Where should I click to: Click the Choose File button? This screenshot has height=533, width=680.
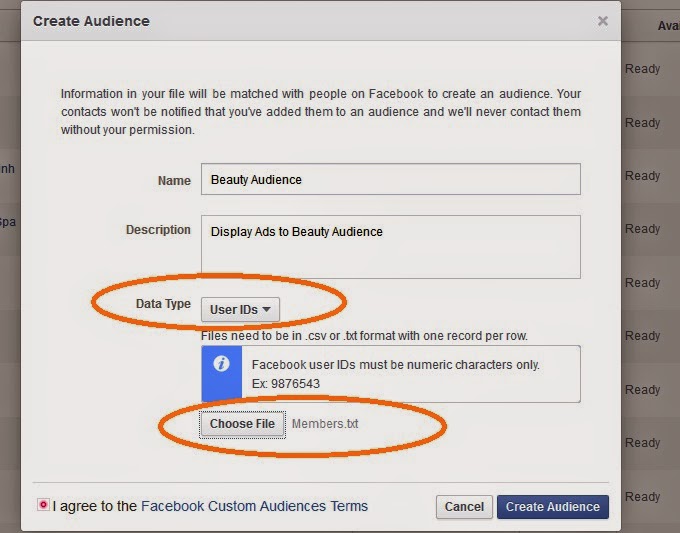coord(242,424)
